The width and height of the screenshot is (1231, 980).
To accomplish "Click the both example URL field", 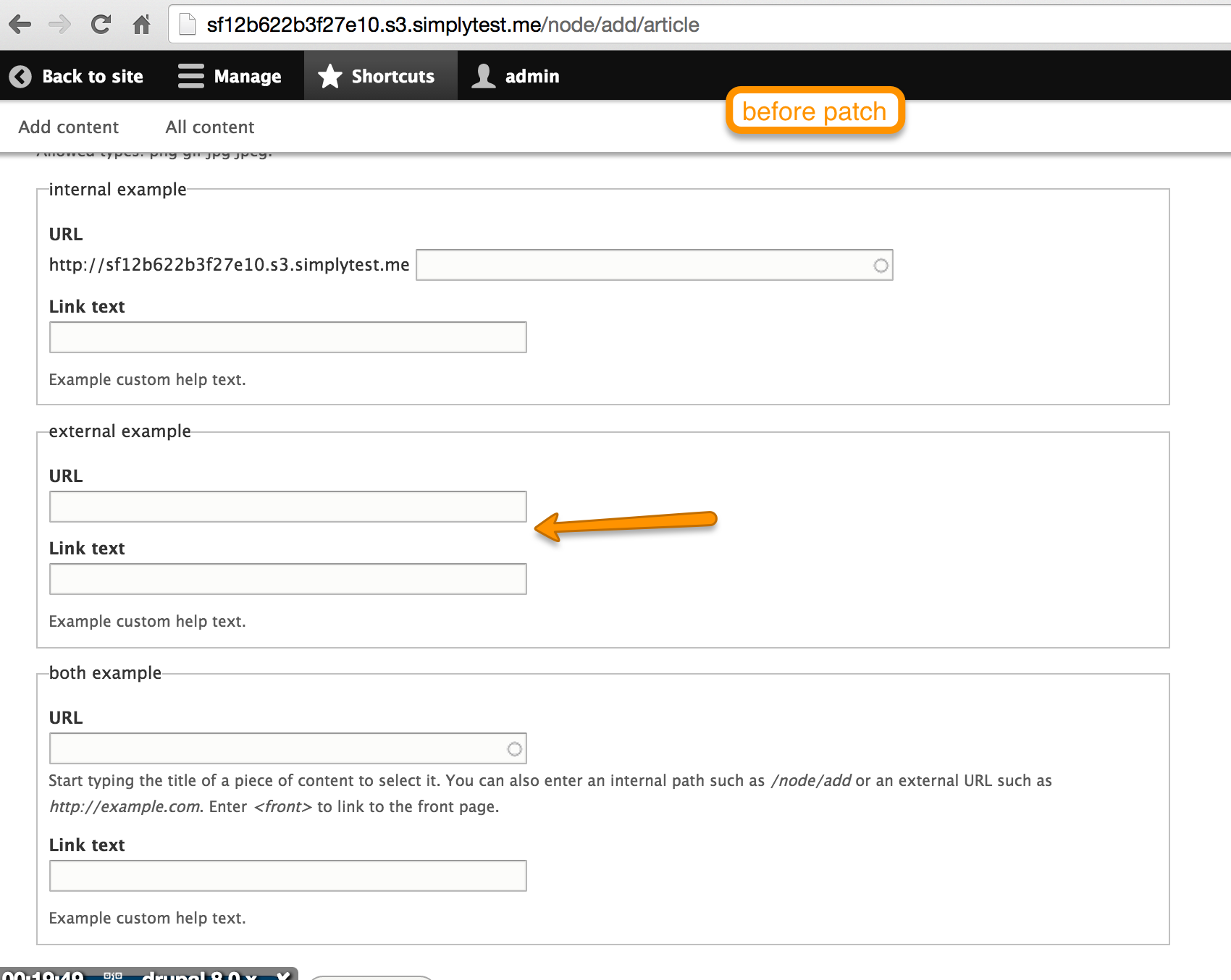I will 275,748.
